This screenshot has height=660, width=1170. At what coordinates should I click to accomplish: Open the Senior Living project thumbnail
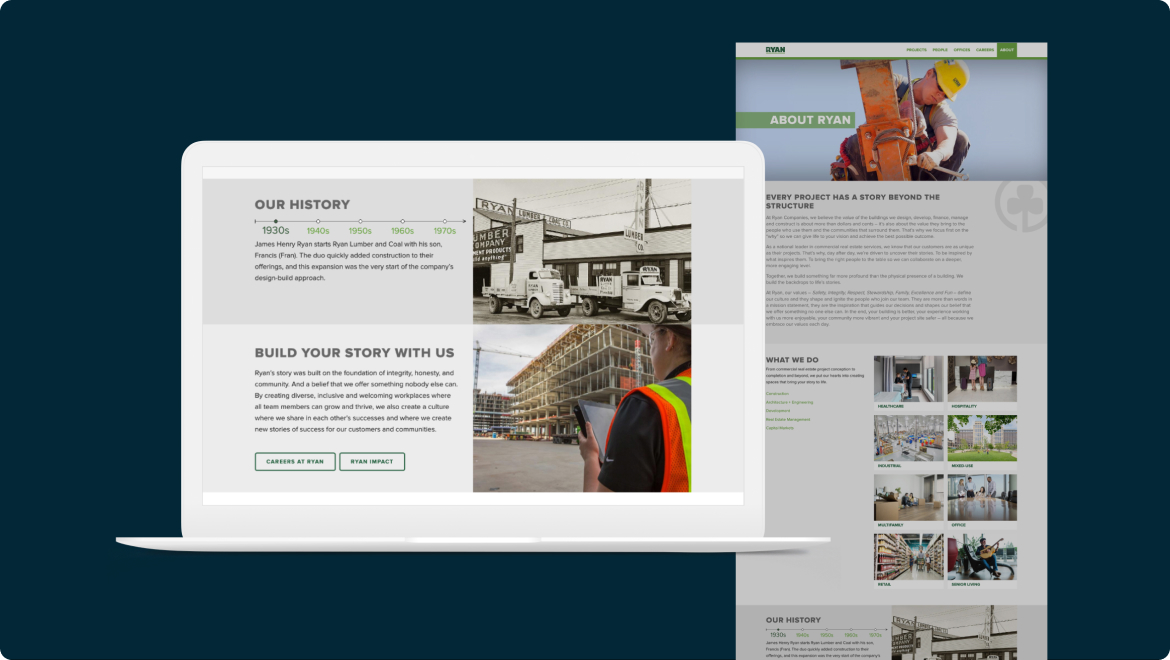(x=982, y=561)
